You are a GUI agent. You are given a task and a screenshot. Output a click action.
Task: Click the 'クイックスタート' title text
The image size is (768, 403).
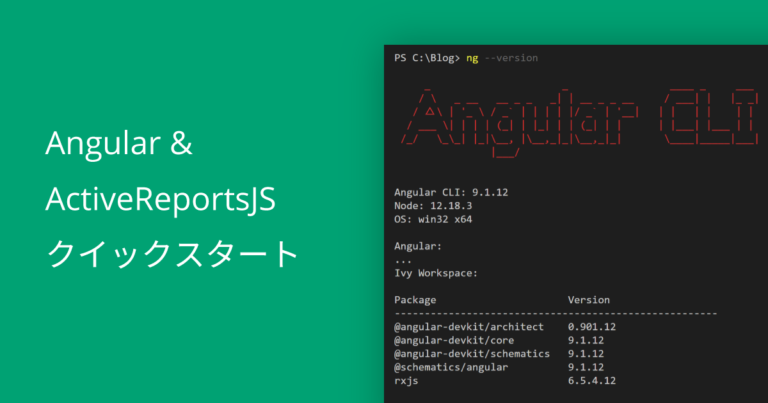[172, 254]
